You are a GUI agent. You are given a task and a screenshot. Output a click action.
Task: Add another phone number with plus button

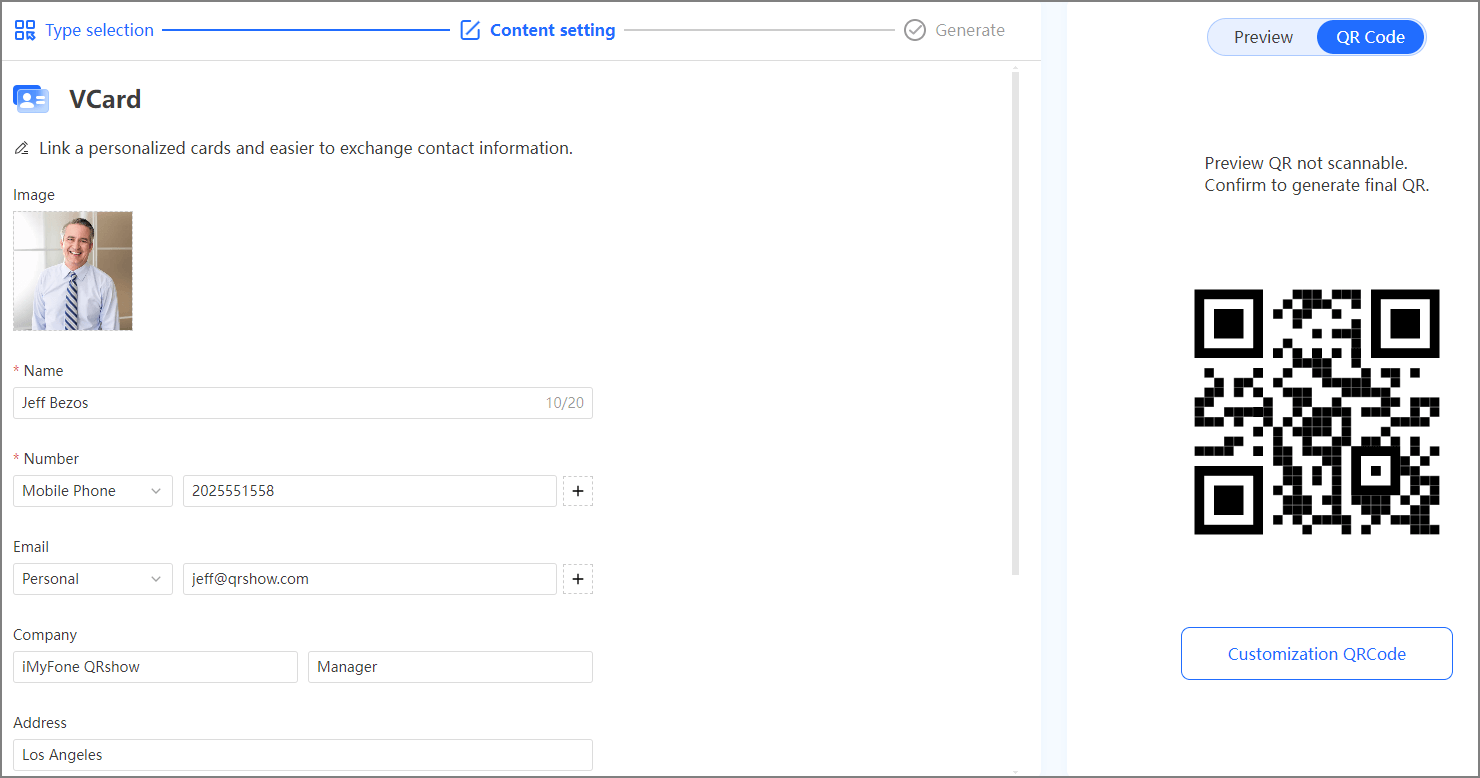click(x=578, y=491)
